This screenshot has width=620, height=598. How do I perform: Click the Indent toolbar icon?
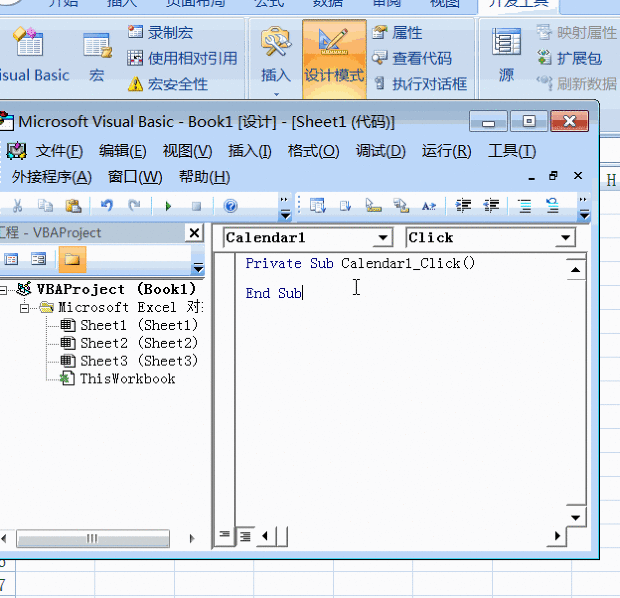pos(463,206)
